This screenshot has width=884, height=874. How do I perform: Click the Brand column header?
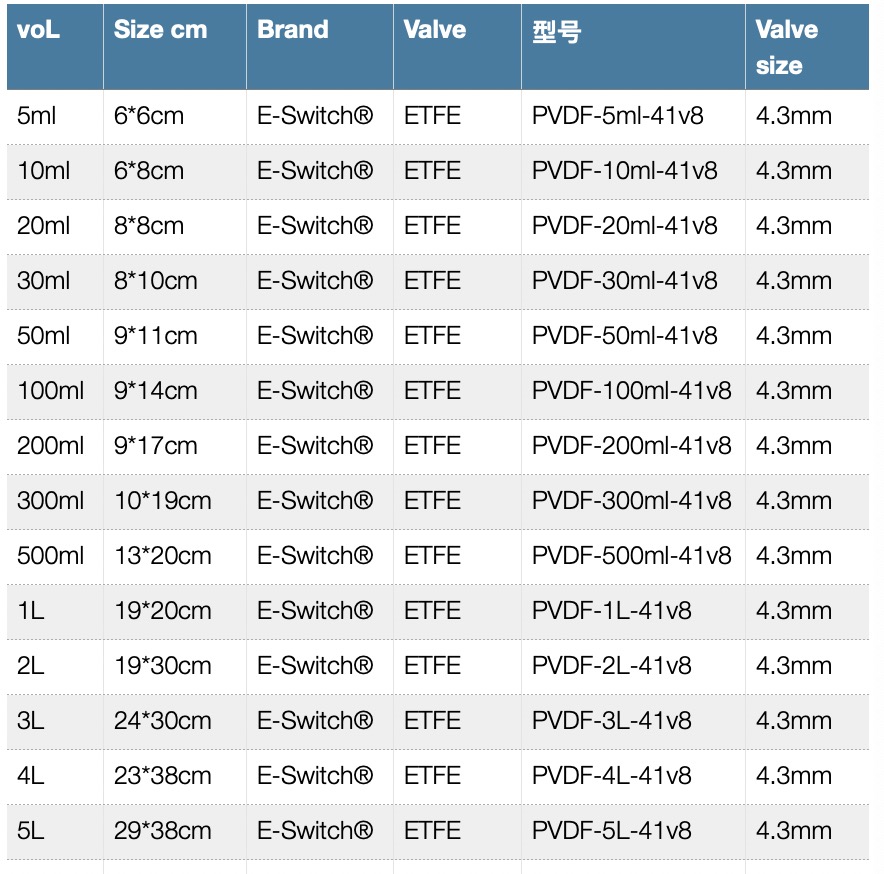pyautogui.click(x=292, y=30)
